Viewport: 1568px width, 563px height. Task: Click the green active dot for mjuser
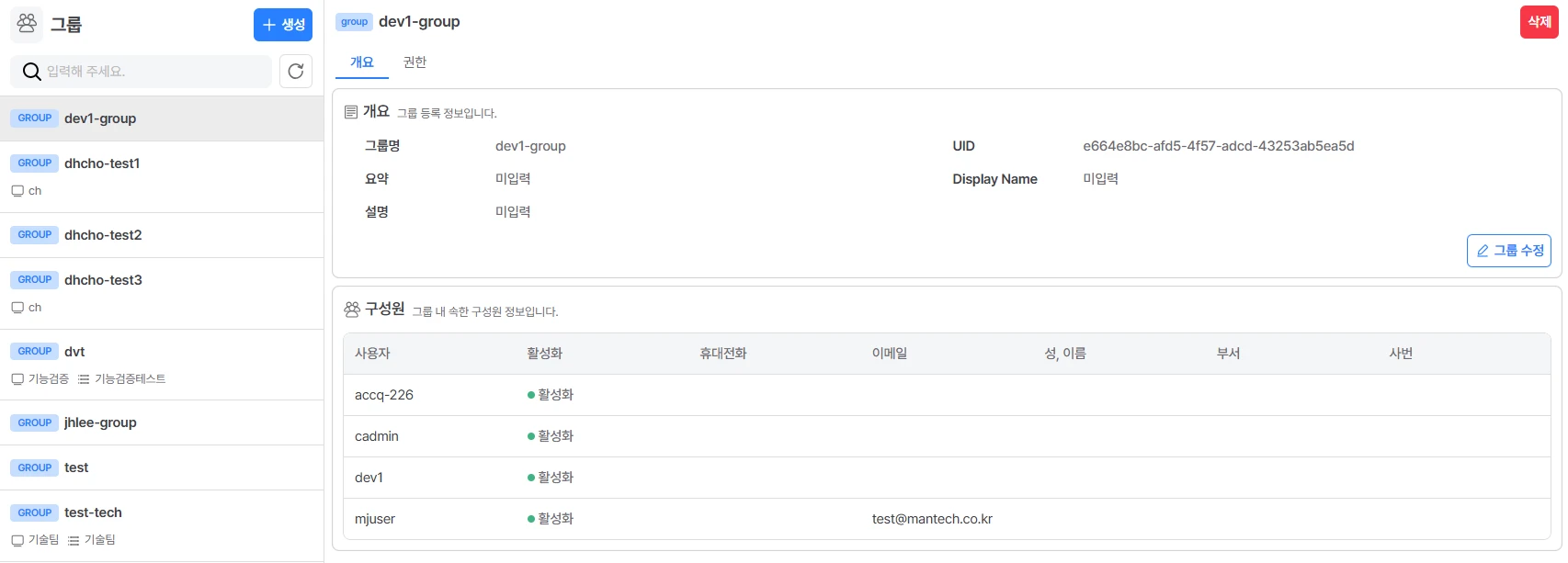[x=531, y=519]
